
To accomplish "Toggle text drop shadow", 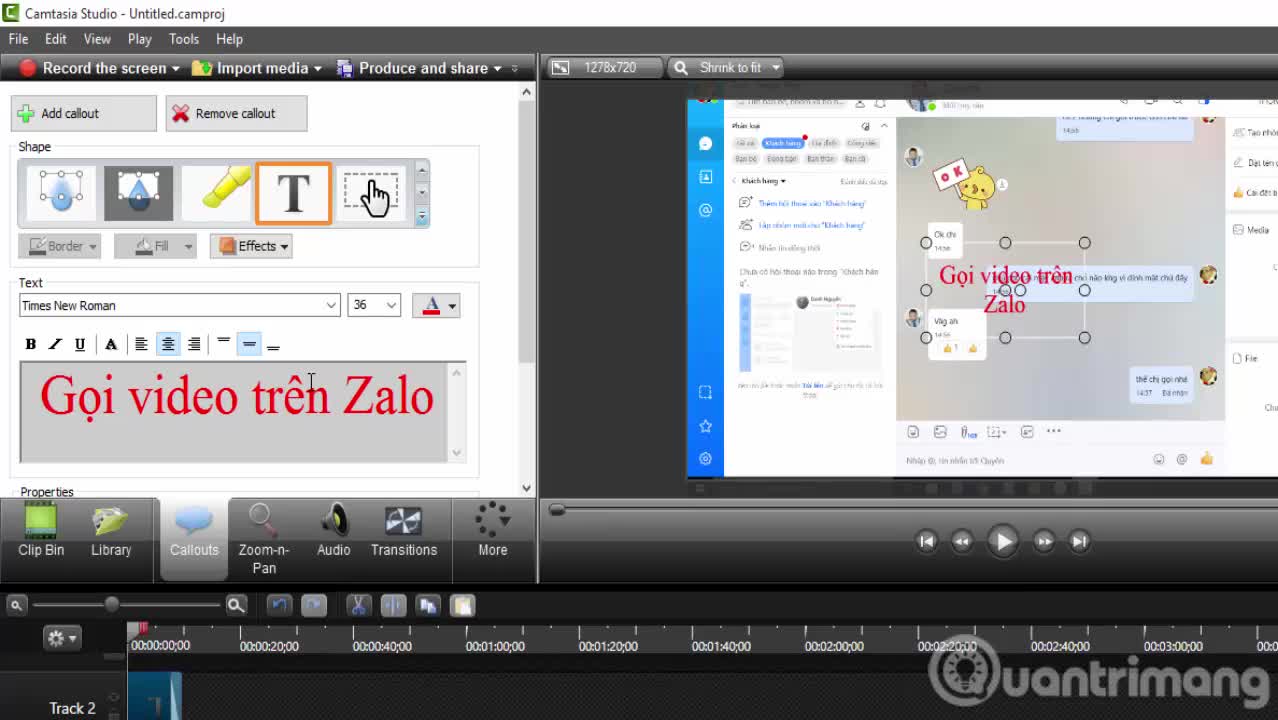I will tap(111, 344).
